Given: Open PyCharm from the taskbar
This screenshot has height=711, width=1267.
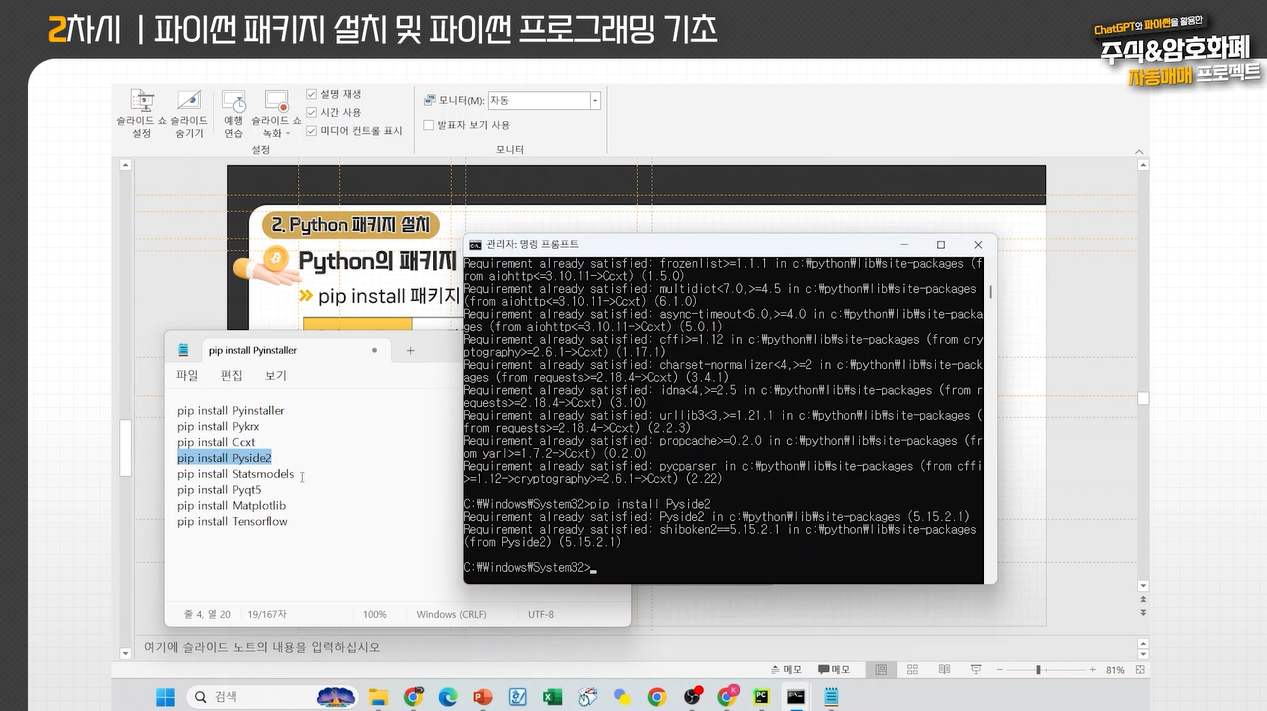Looking at the screenshot, I should coord(761,696).
